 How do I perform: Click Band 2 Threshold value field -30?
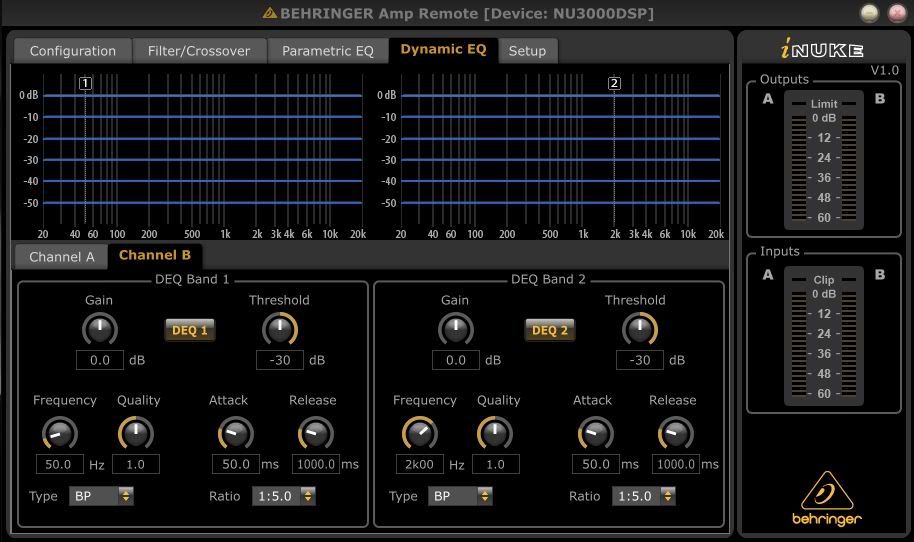[640, 360]
